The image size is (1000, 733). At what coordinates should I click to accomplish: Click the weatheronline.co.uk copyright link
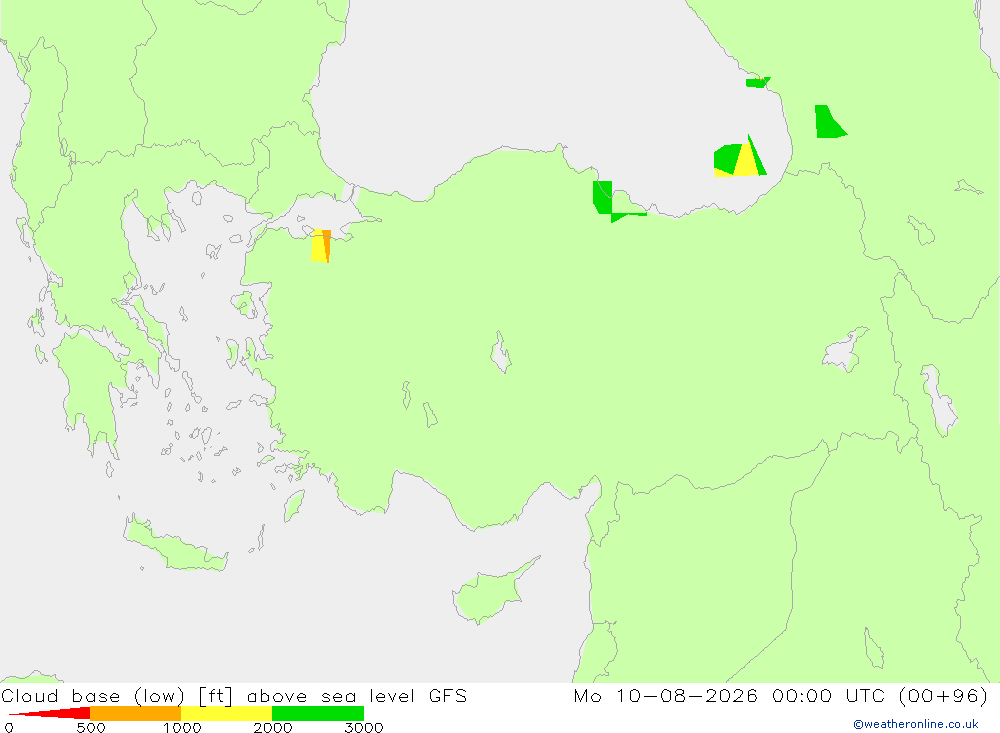[916, 724]
